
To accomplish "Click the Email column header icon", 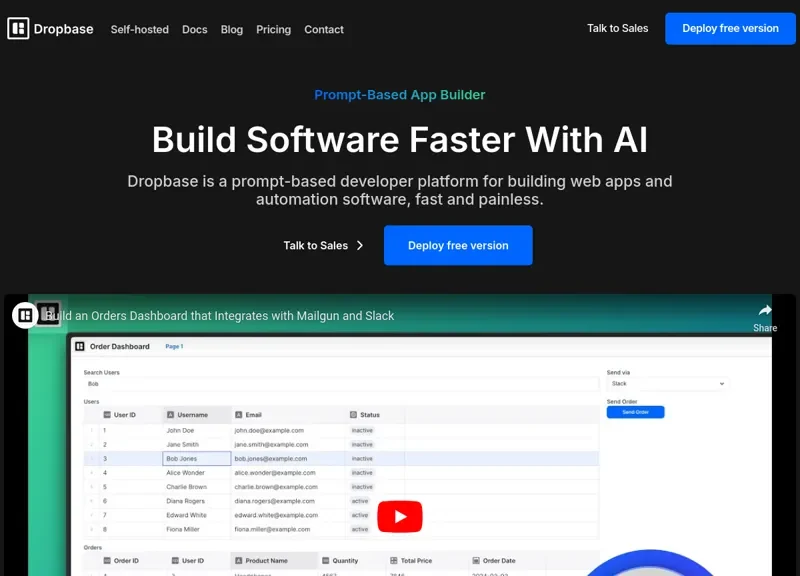I will (x=238, y=415).
